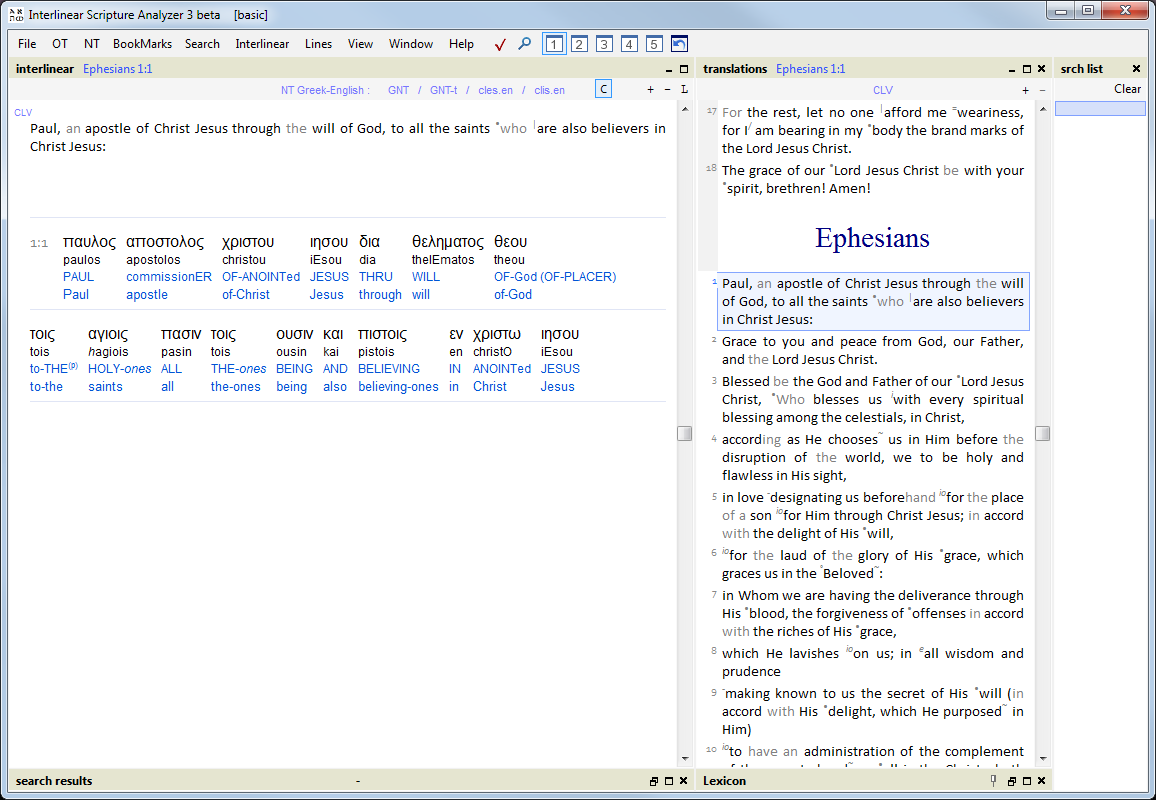Open the Interlinear menu

[262, 44]
